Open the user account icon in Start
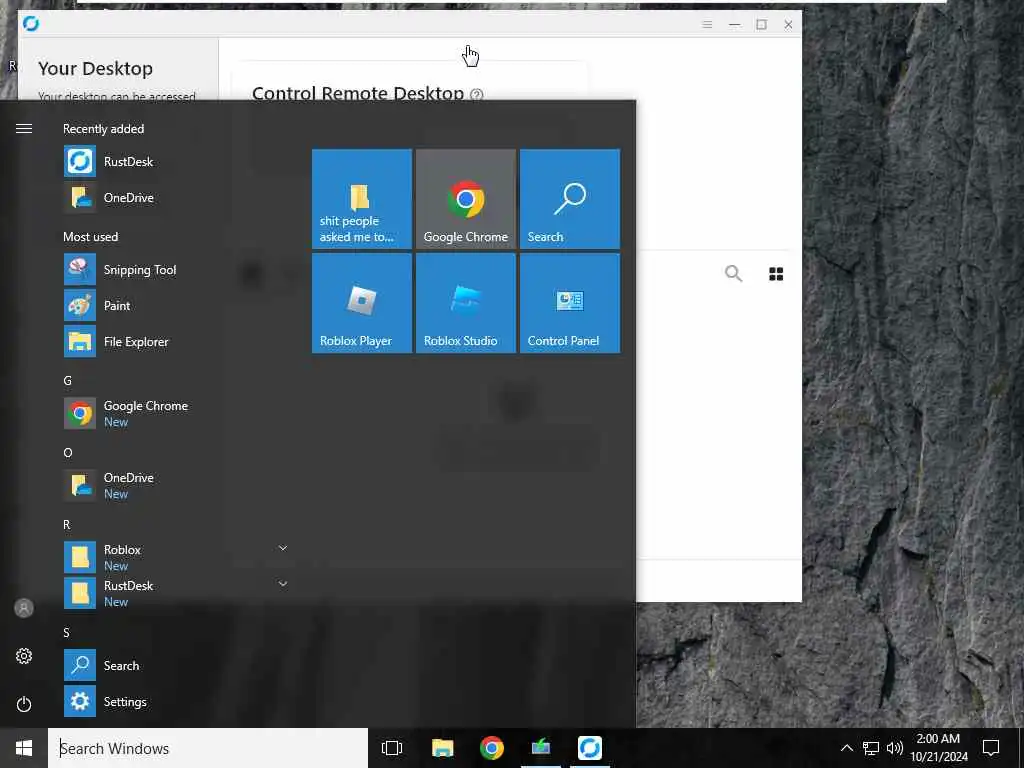Viewport: 1024px width, 768px height. pyautogui.click(x=24, y=608)
